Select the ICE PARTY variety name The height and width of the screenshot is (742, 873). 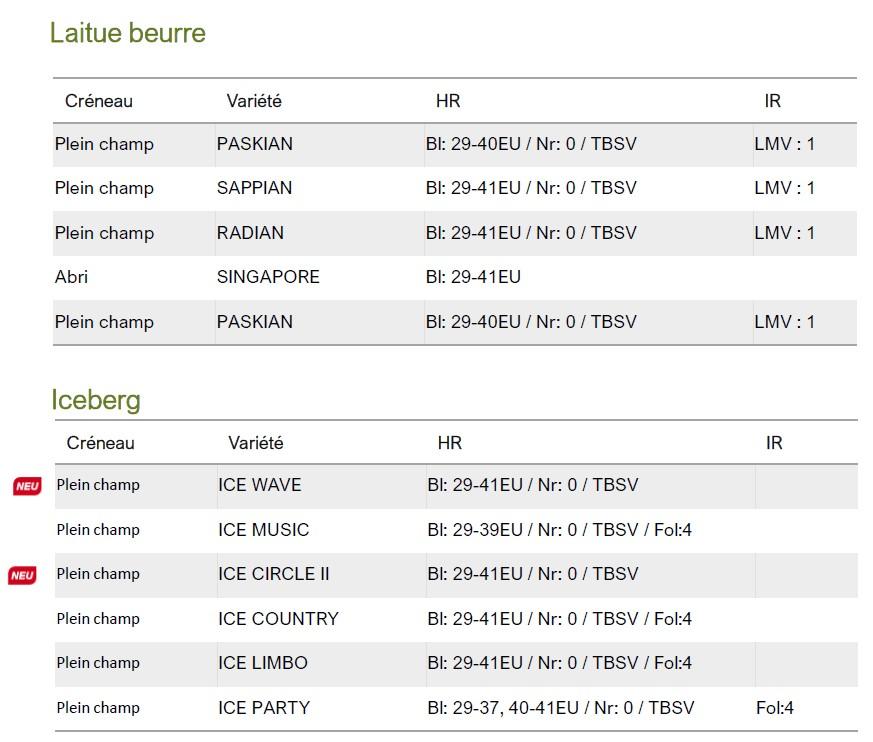coord(263,707)
